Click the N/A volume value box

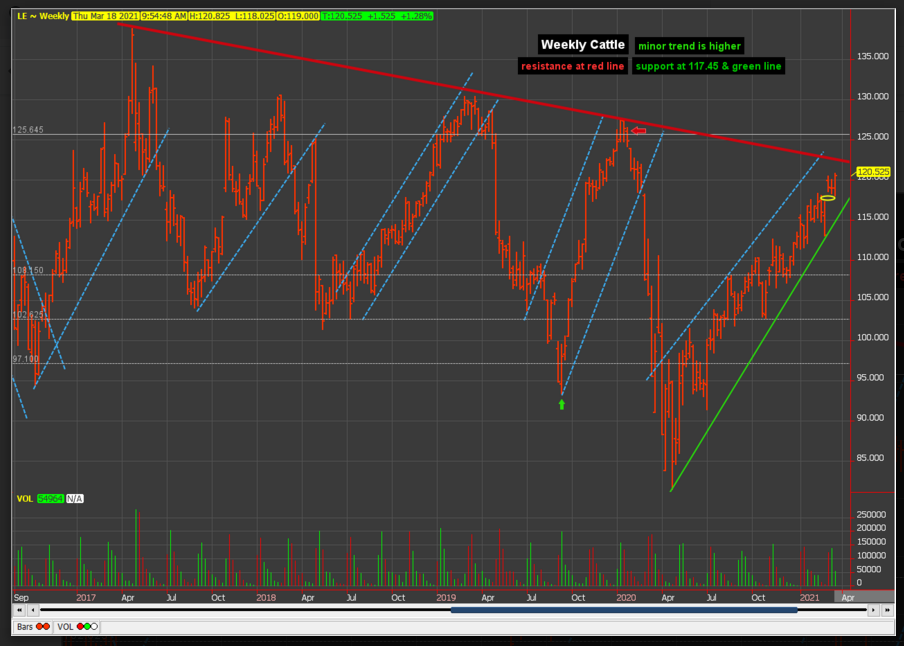click(x=74, y=498)
